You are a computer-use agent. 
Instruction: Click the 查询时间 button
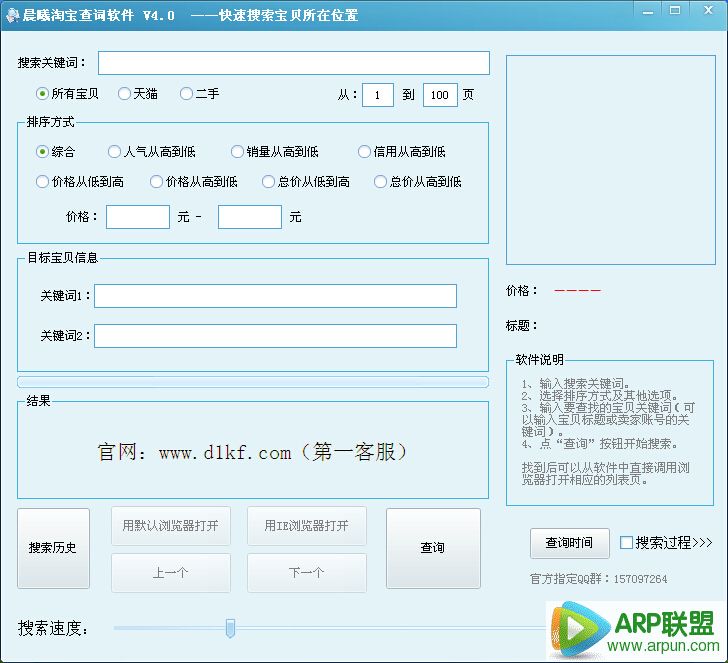point(569,543)
